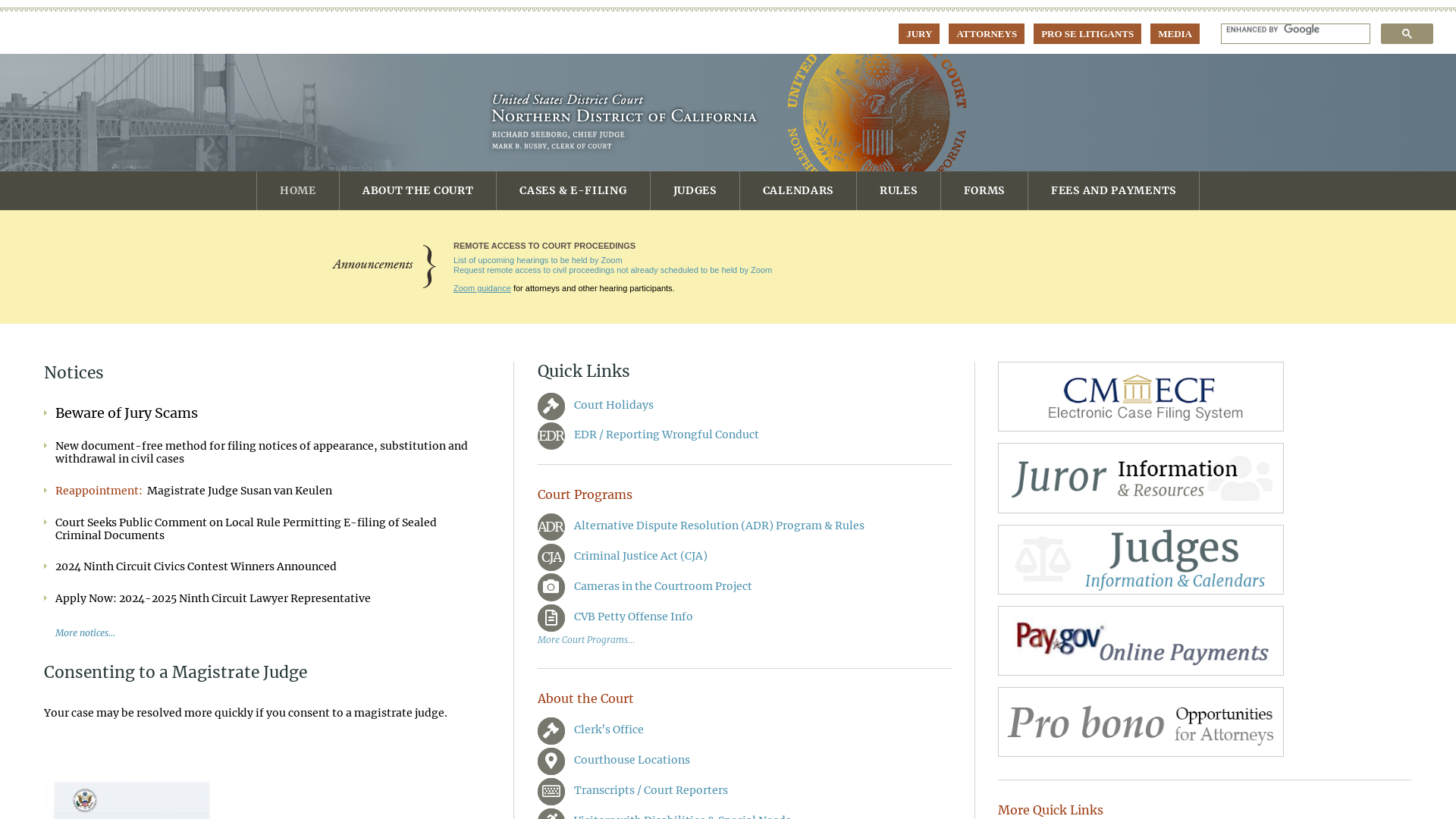
Task: Click the Google search input field
Action: 1295,33
